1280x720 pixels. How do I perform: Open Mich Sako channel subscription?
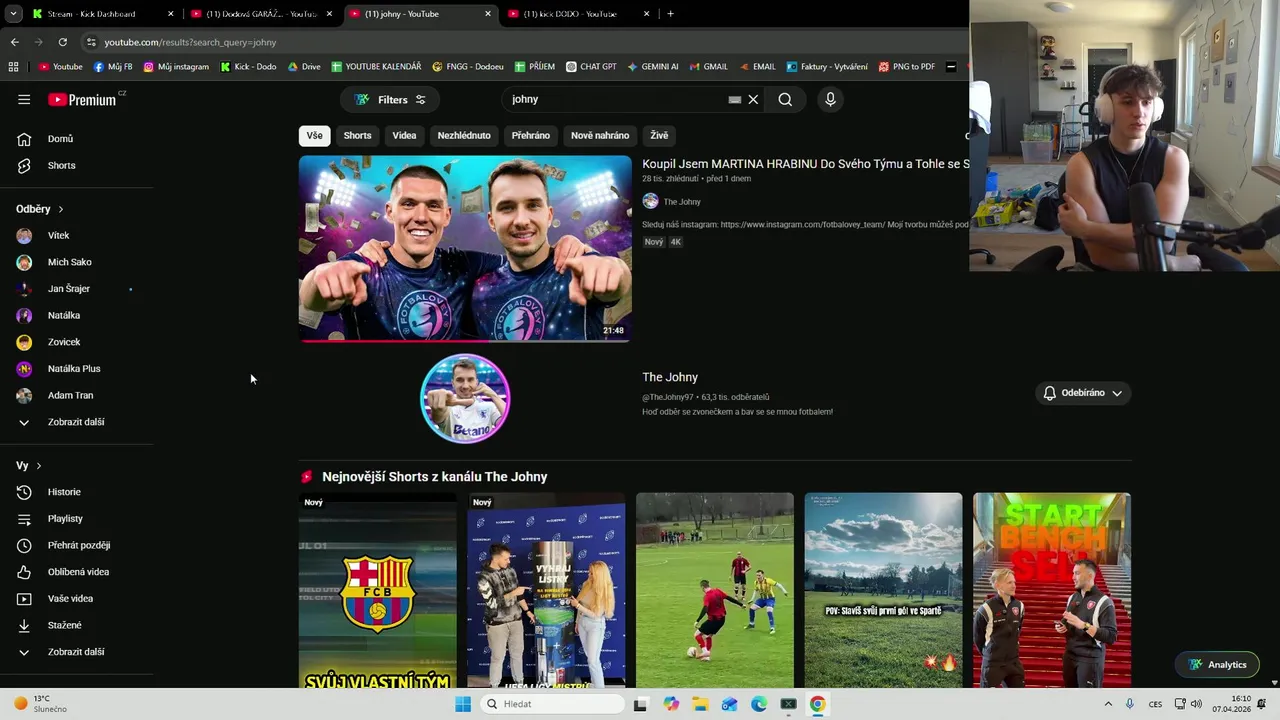69,262
